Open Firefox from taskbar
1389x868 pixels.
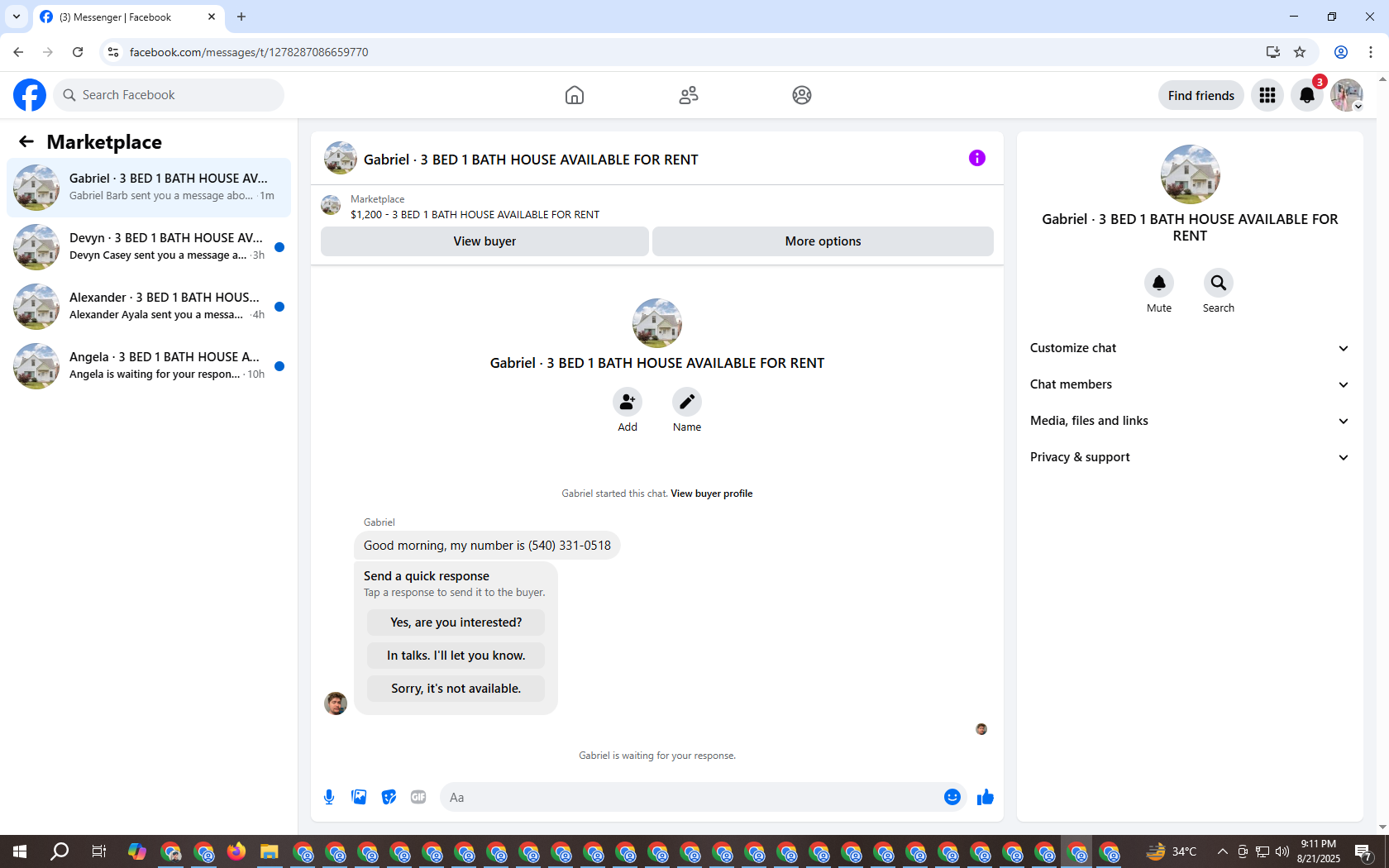click(236, 851)
